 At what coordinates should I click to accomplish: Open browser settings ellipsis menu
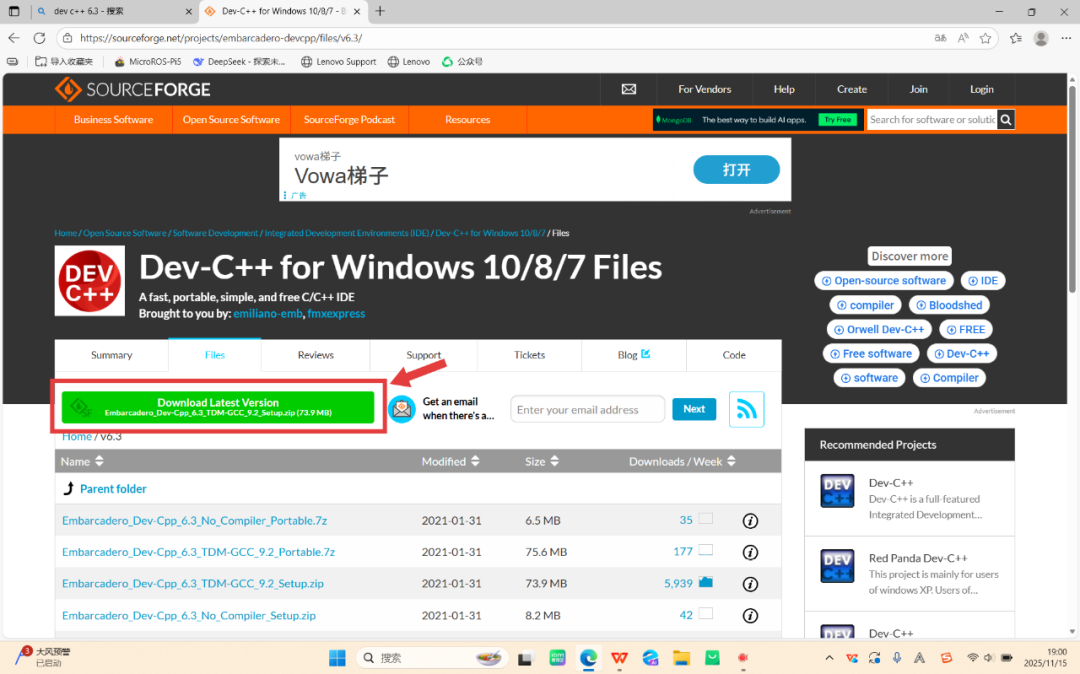click(1066, 38)
